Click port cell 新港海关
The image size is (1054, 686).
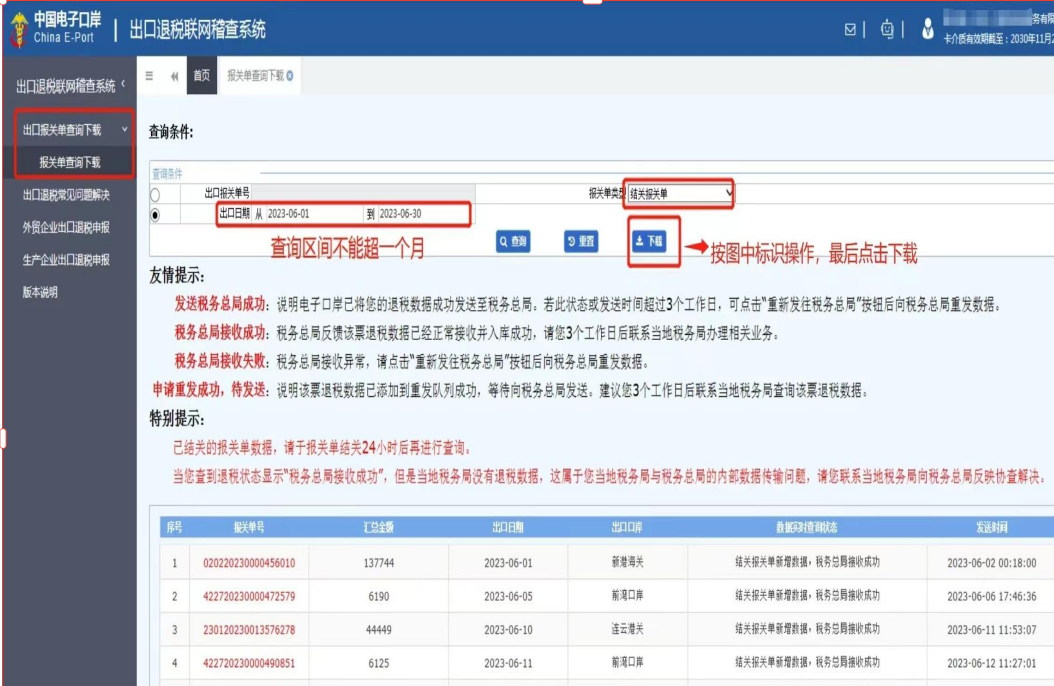tap(626, 562)
